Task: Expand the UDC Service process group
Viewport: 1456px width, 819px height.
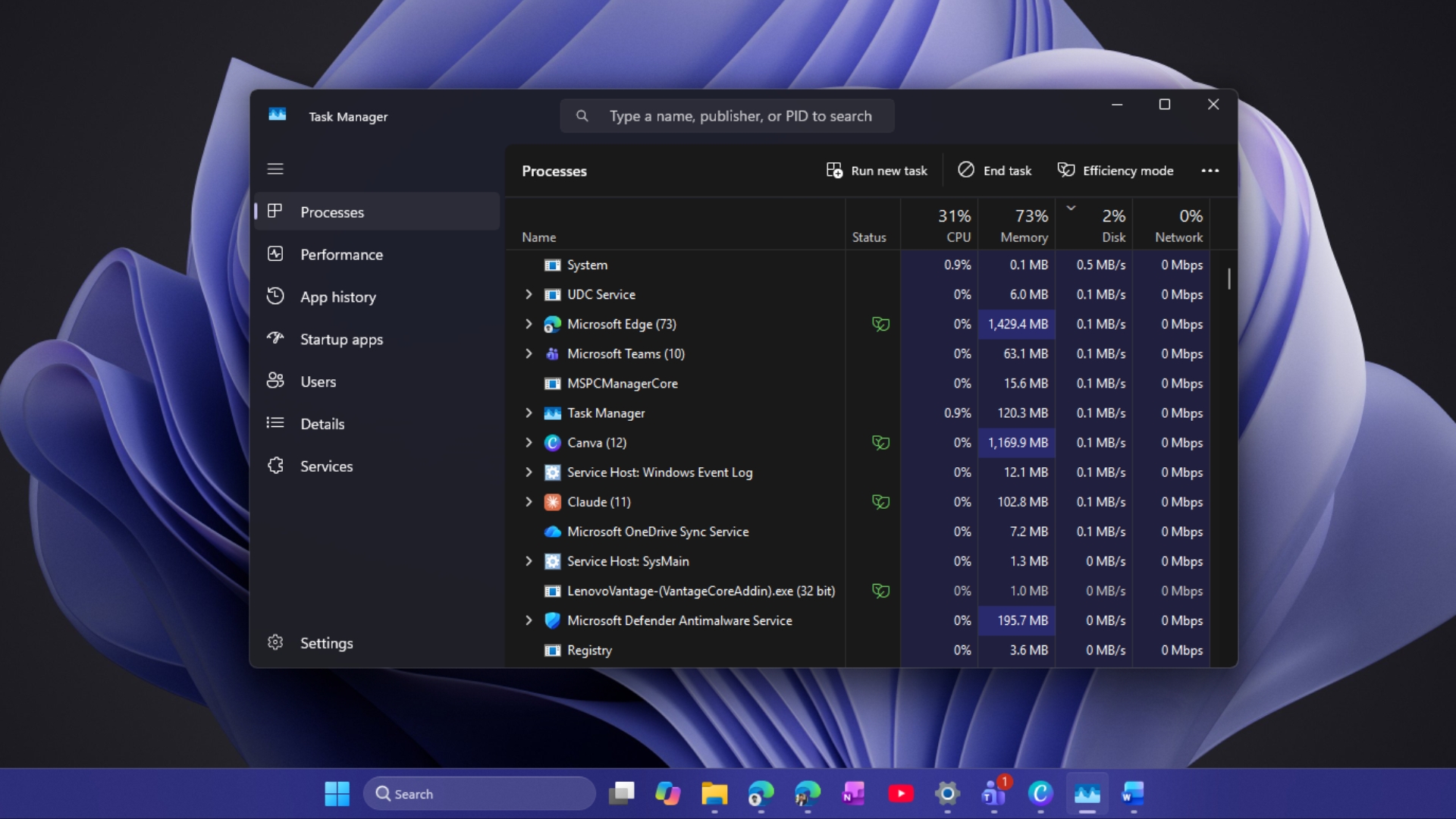Action: pos(529,294)
